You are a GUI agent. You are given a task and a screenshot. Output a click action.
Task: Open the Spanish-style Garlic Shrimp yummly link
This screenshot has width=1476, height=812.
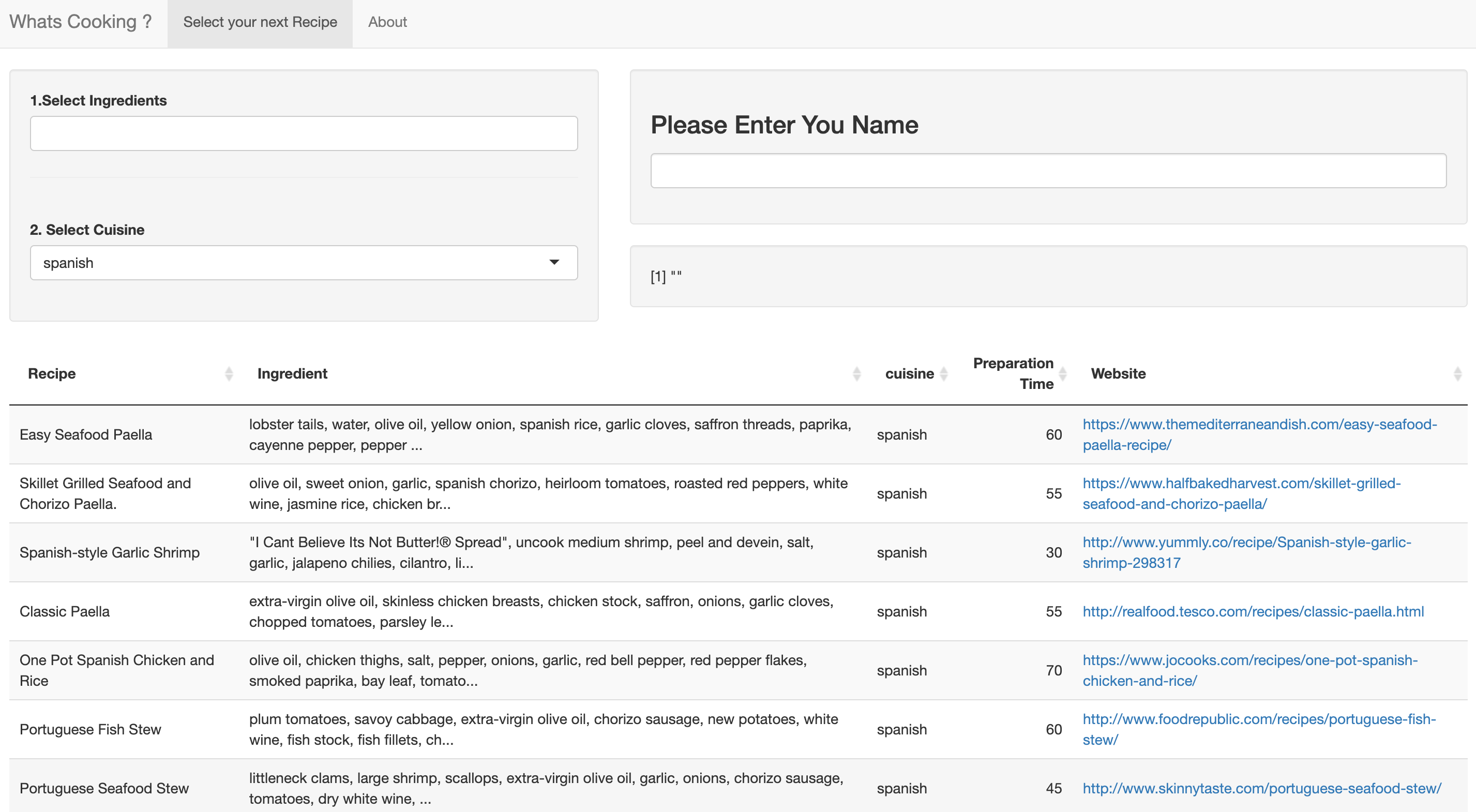pos(1247,552)
